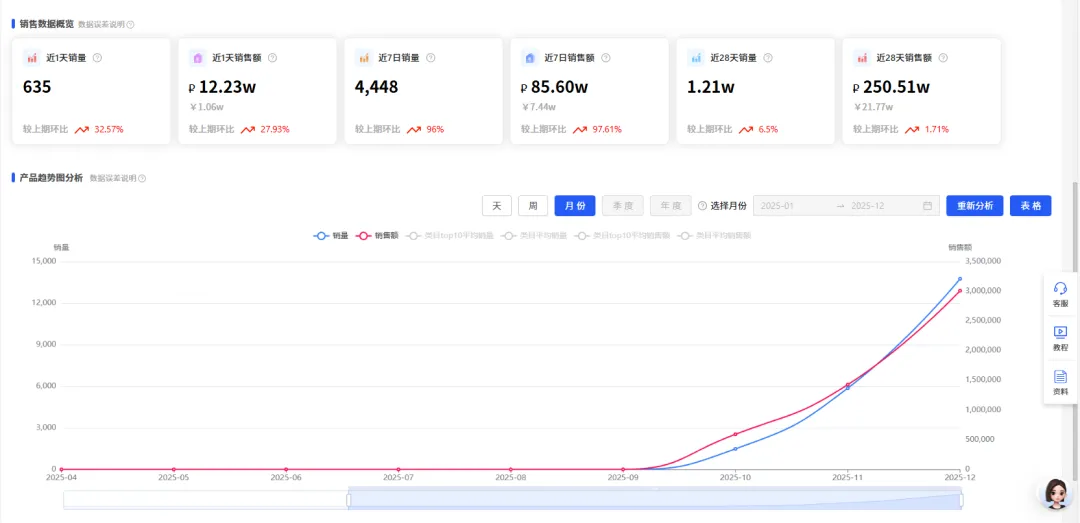Image resolution: width=1080 pixels, height=523 pixels.
Task: Open 教程 video icon in side panel
Action: pos(1061,332)
